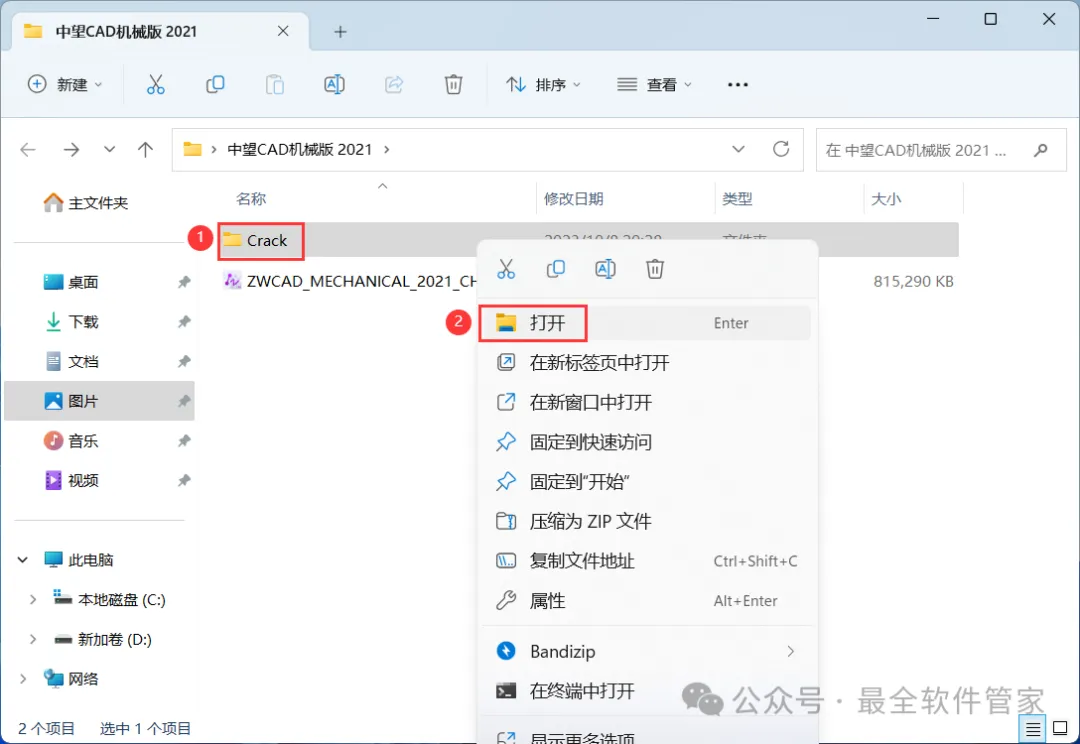Choose 压缩为 ZIP 文件
Image resolution: width=1080 pixels, height=744 pixels.
645,521
